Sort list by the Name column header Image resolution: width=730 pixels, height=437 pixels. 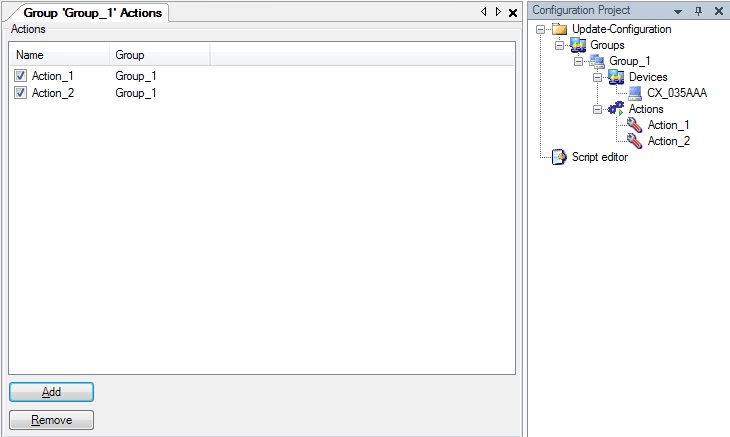click(x=60, y=55)
